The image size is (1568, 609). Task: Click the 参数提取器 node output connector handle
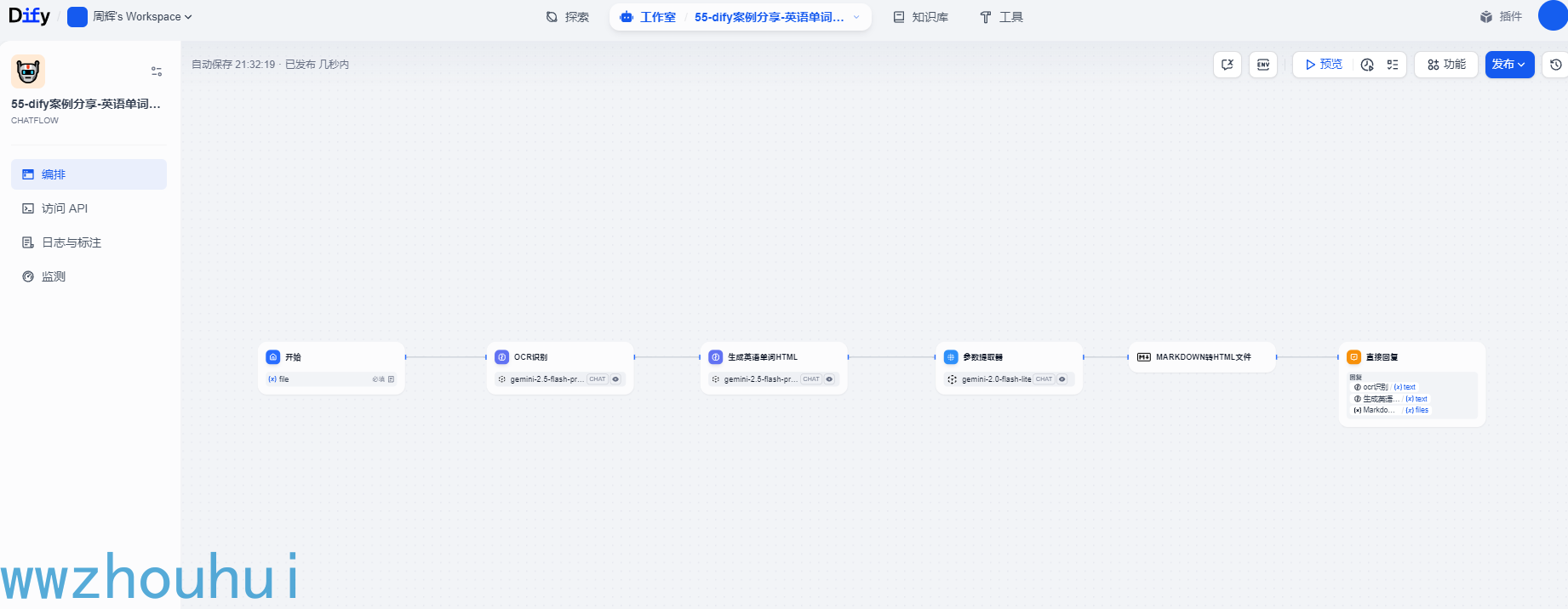1084,357
